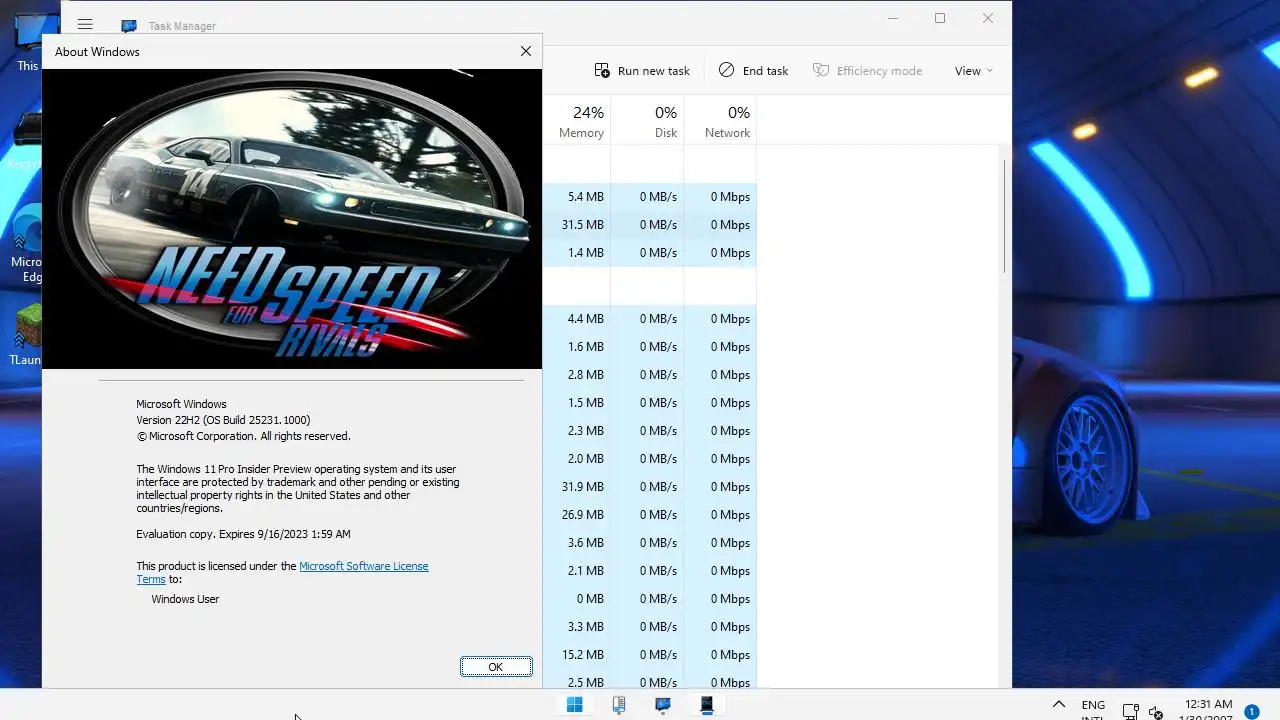The width and height of the screenshot is (1280, 720).
Task: Click the Task Manager app icon in title bar
Action: point(129,26)
